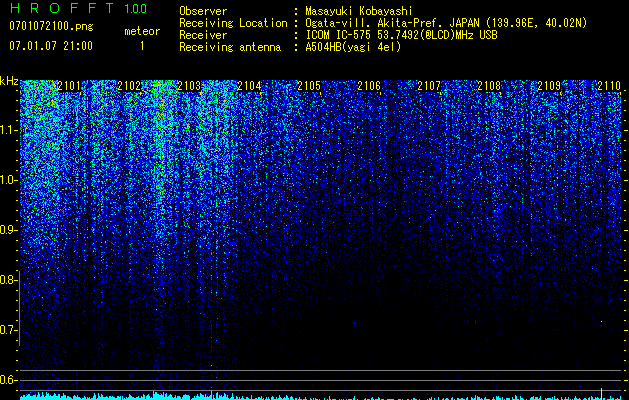Click the date stamp 07.01.07 21:00

point(51,46)
